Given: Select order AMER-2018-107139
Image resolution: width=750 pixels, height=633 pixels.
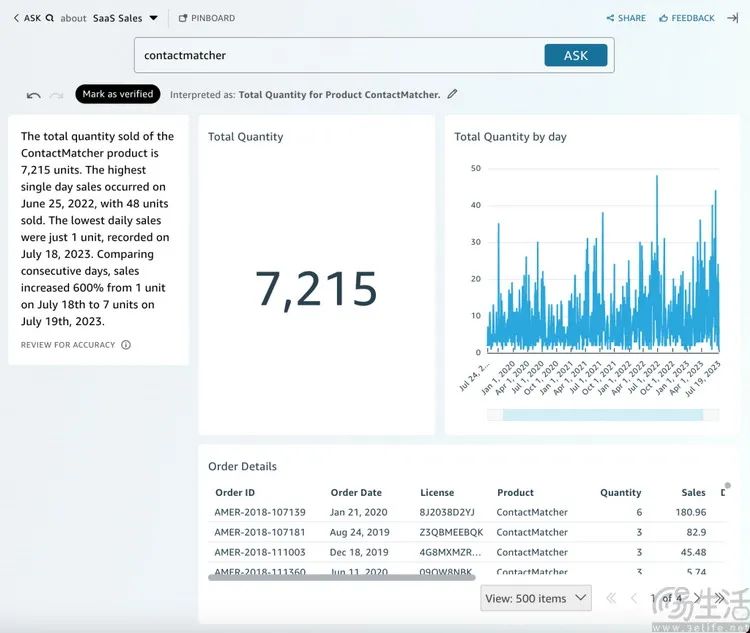Looking at the screenshot, I should [260, 512].
